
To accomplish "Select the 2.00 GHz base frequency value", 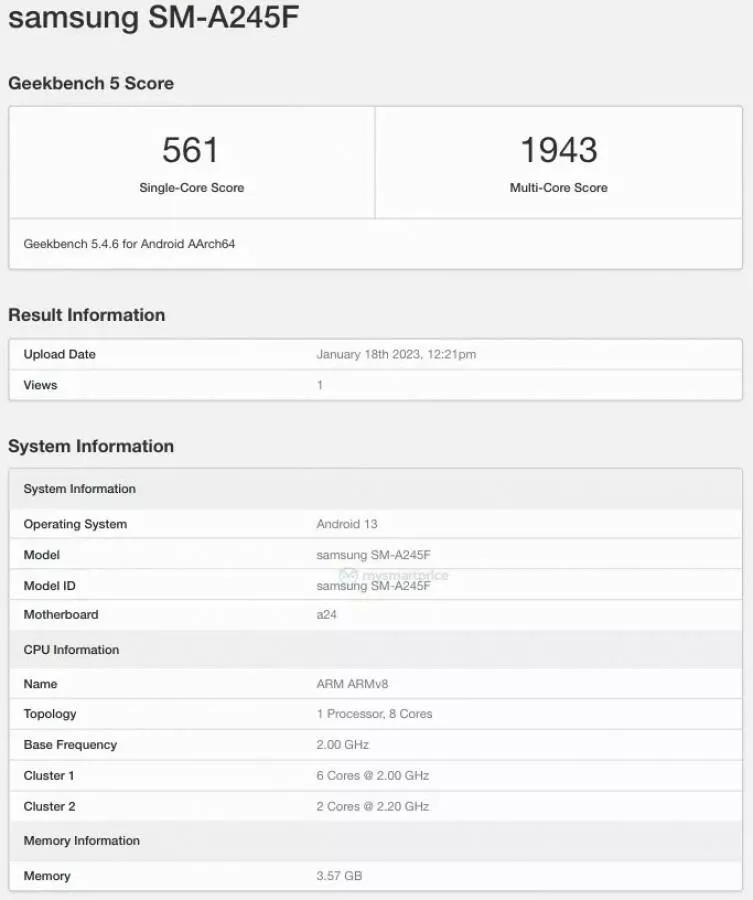I will (342, 745).
